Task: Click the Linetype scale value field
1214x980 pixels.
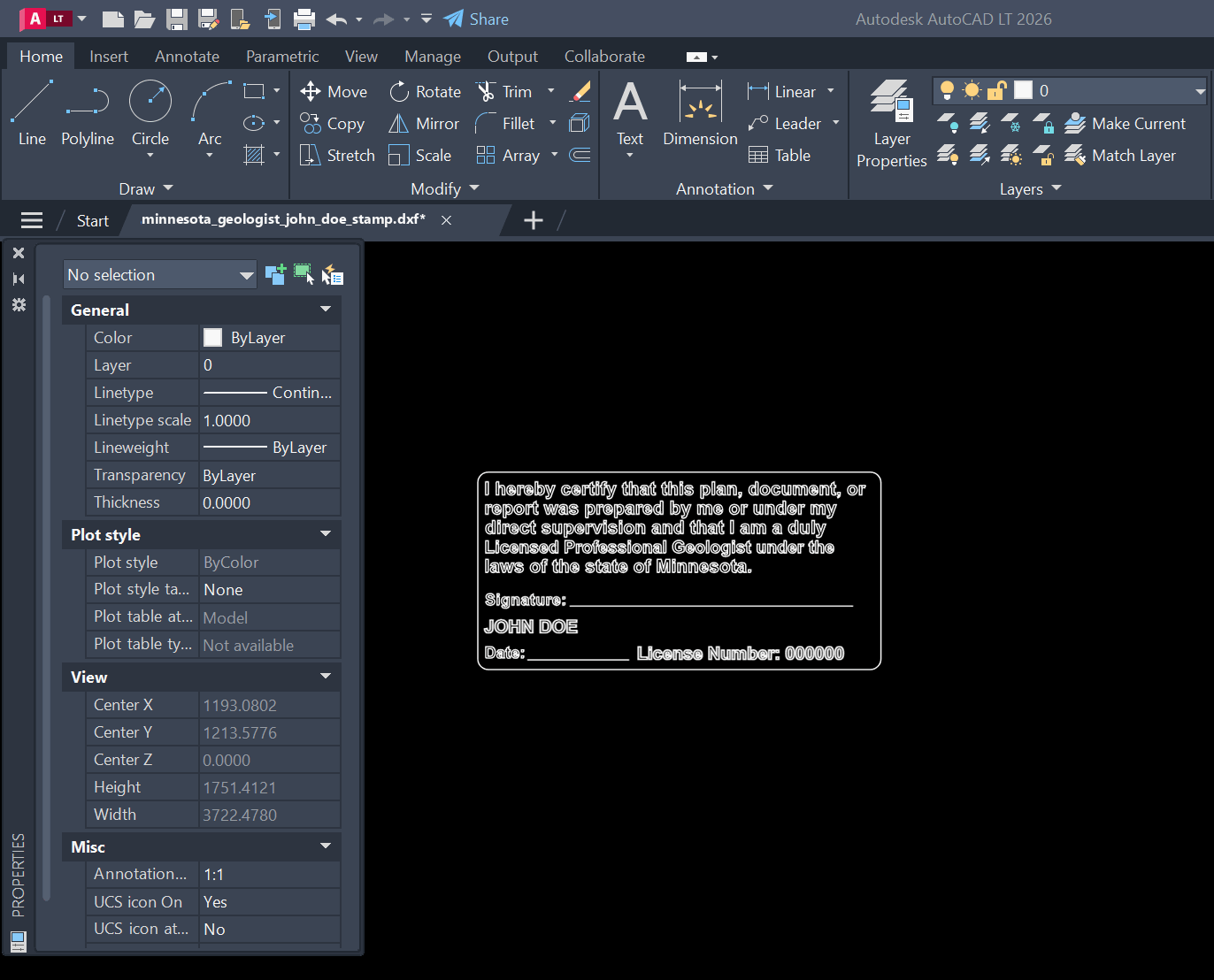Action: 270,420
